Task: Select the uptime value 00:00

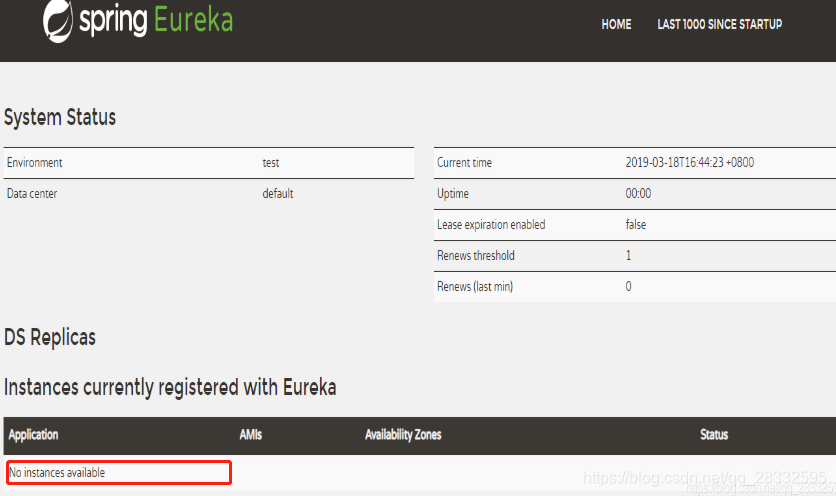Action: (638, 194)
